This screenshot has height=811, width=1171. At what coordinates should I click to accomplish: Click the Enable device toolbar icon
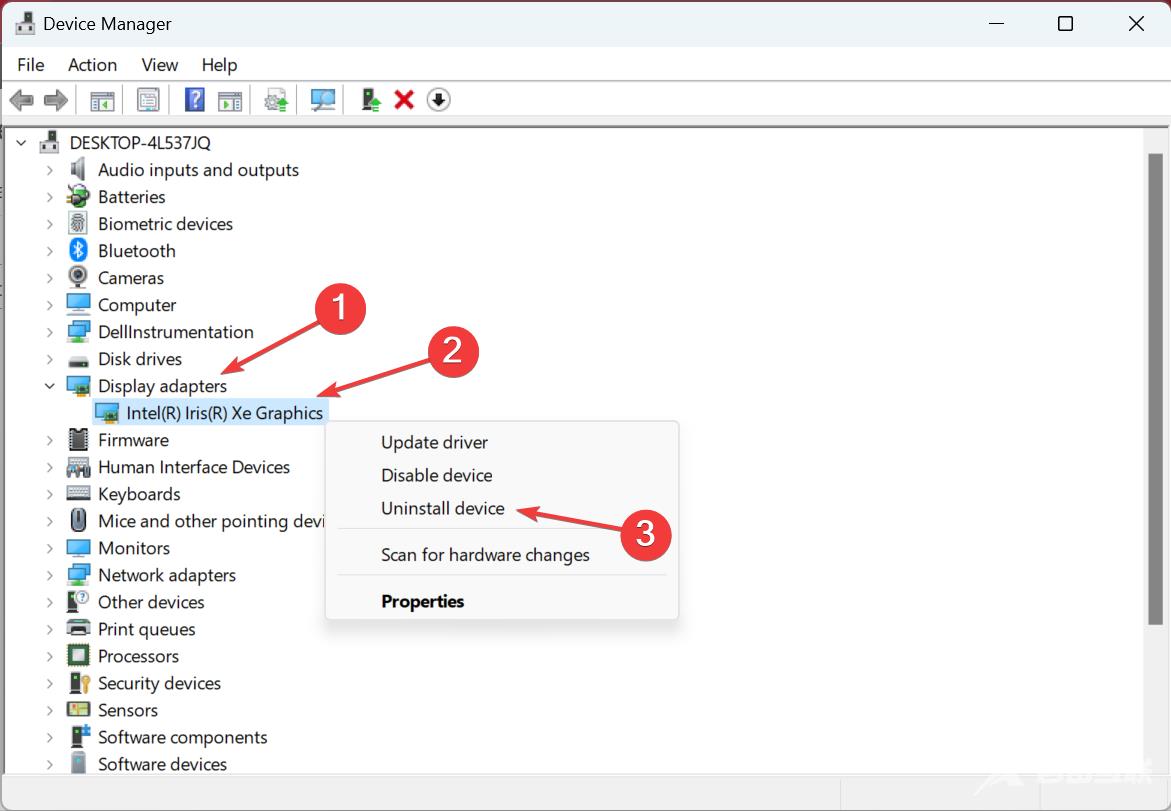click(x=370, y=99)
